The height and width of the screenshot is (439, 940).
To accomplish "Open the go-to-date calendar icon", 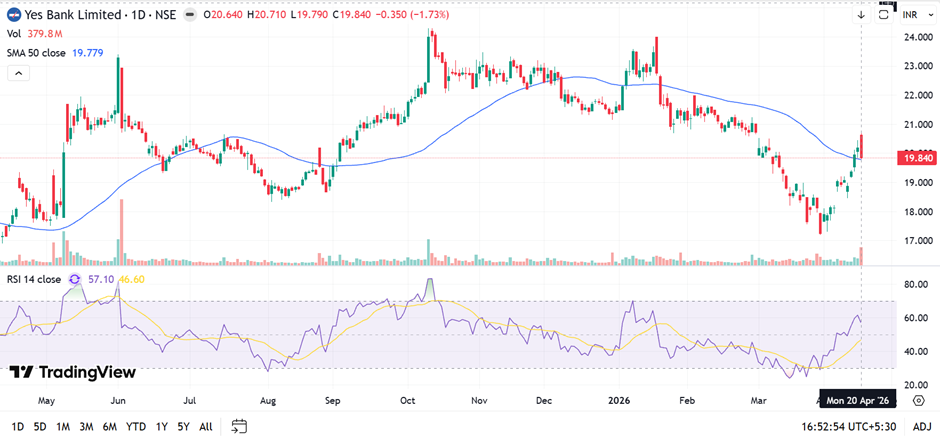I will point(238,426).
